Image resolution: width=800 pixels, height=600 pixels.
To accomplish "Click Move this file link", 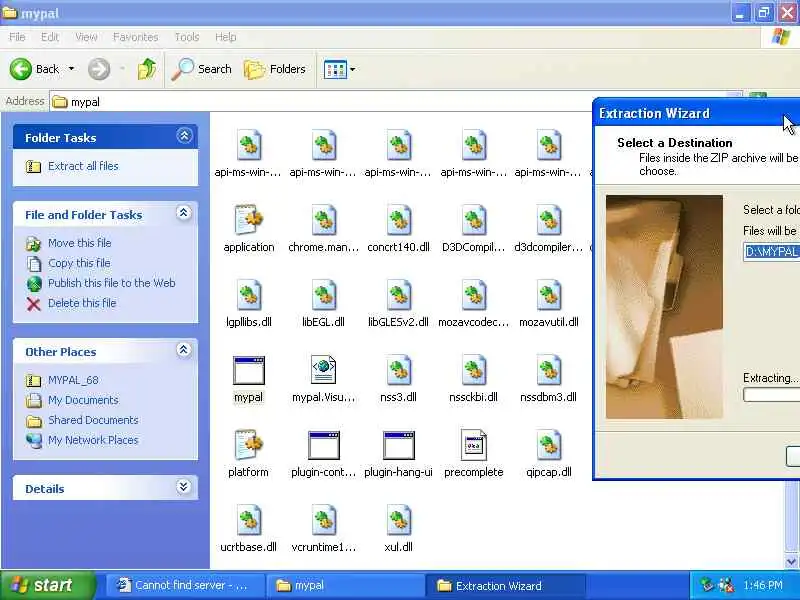I will click(x=79, y=243).
